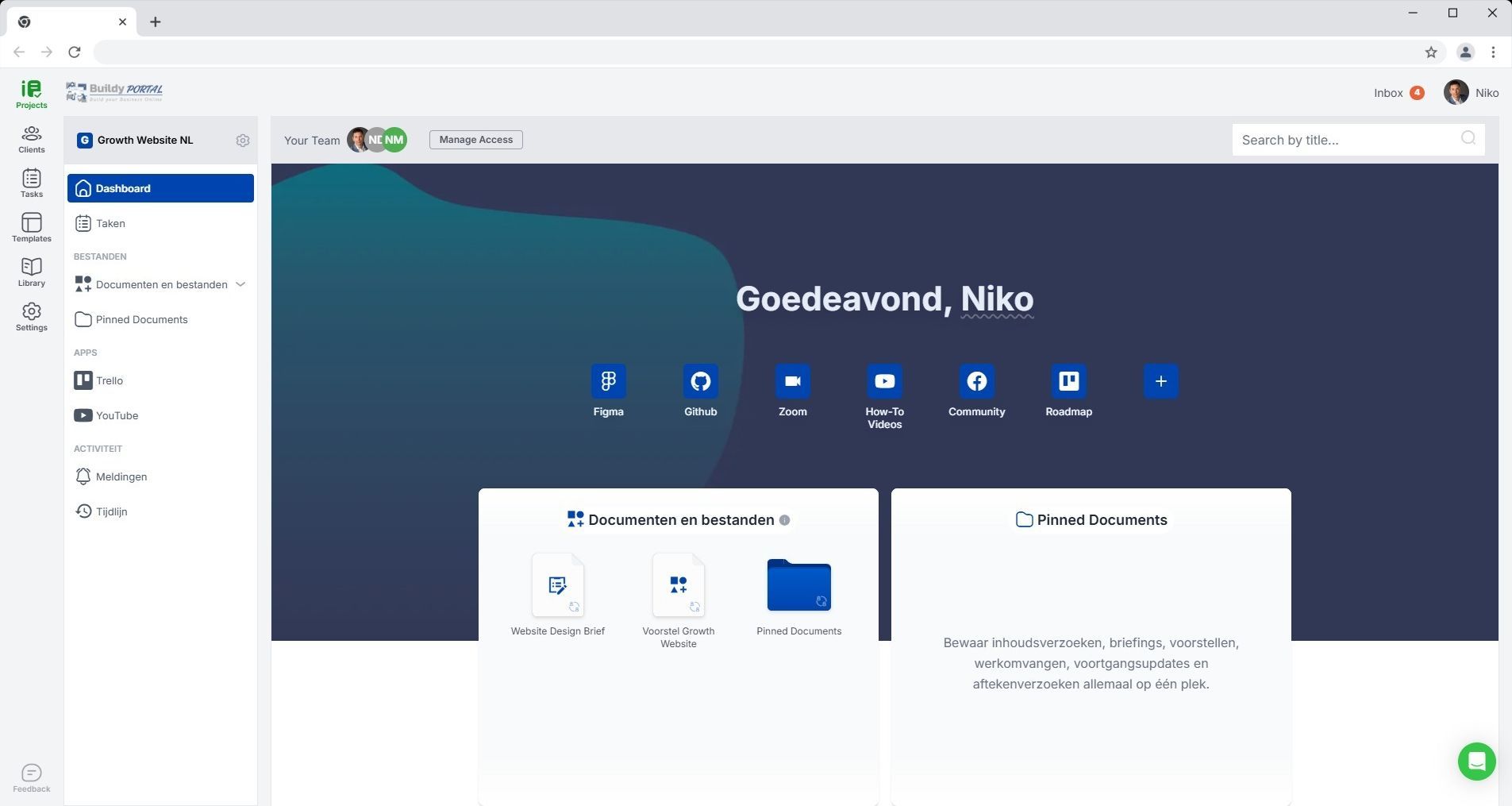Click the info icon beside Documenten en bestanden
1512x806 pixels.
click(784, 520)
